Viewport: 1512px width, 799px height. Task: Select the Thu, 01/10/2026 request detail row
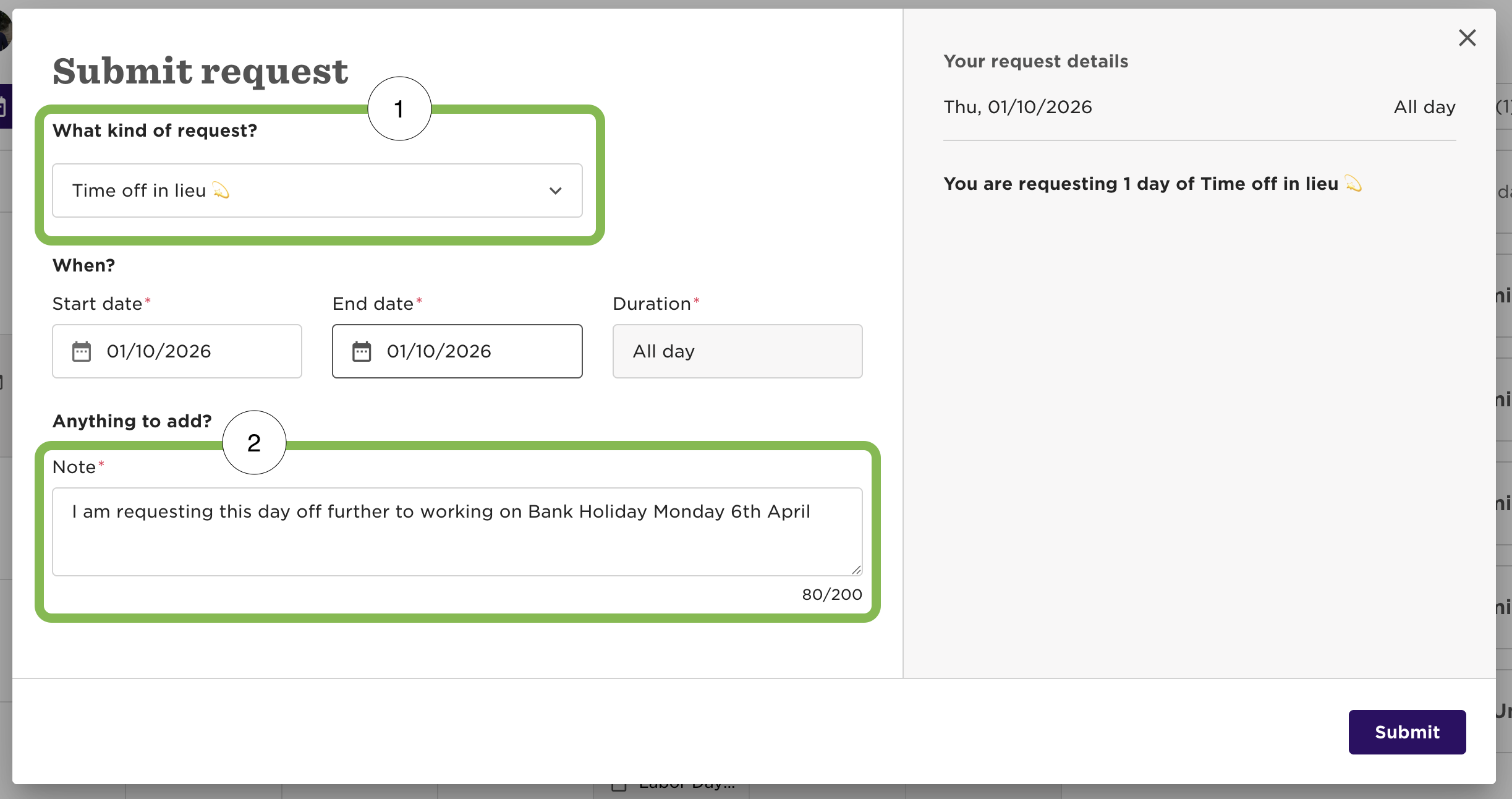[1199, 107]
